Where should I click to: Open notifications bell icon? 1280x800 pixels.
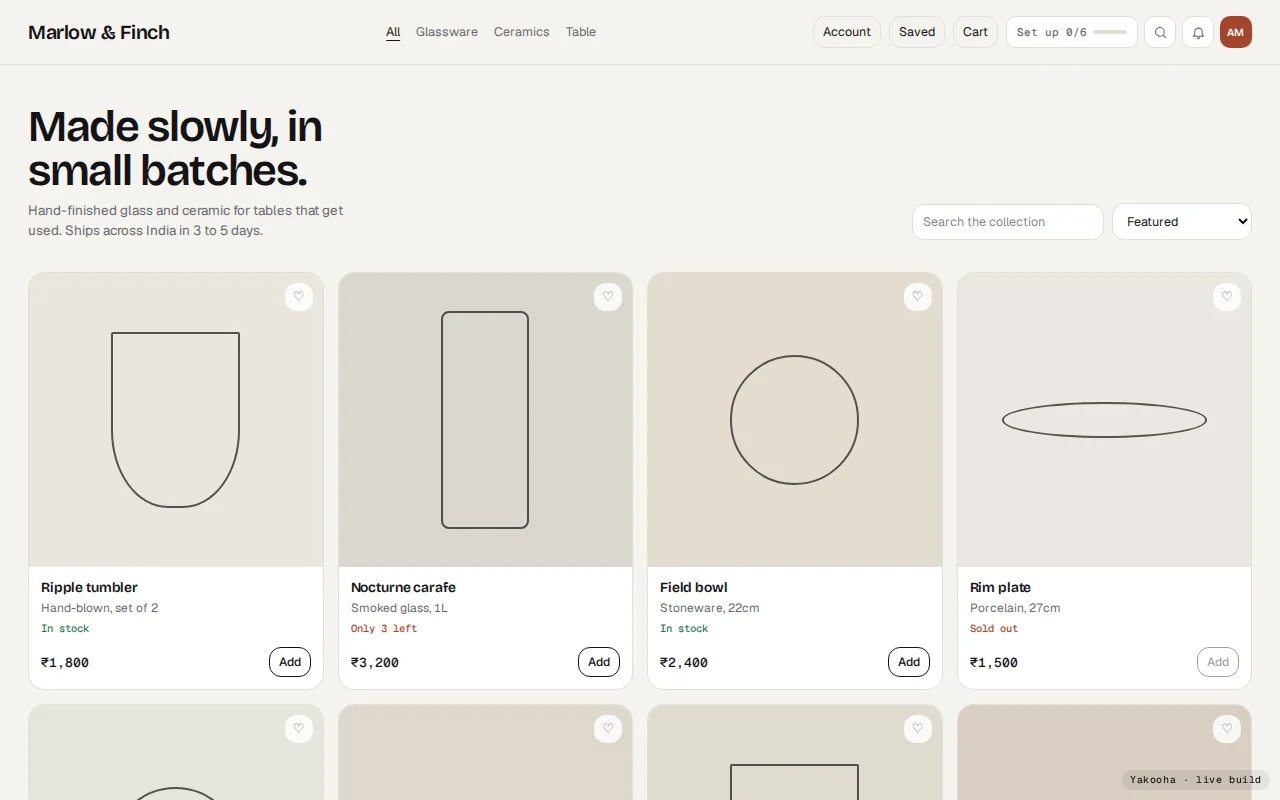1198,32
